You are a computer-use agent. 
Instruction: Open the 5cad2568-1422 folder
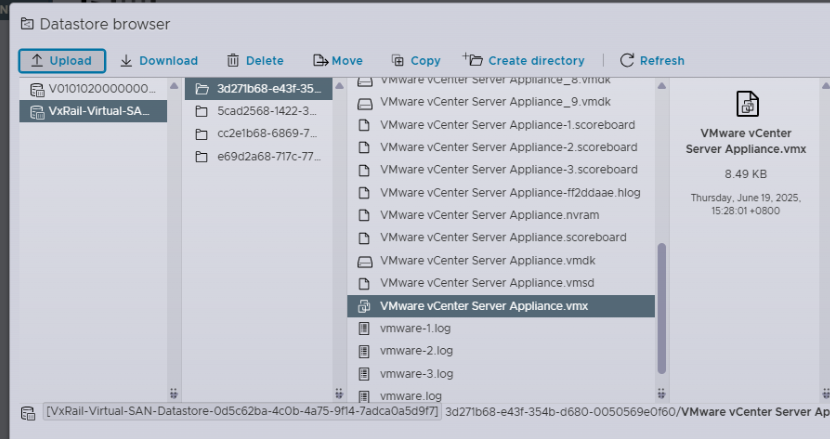[266, 110]
